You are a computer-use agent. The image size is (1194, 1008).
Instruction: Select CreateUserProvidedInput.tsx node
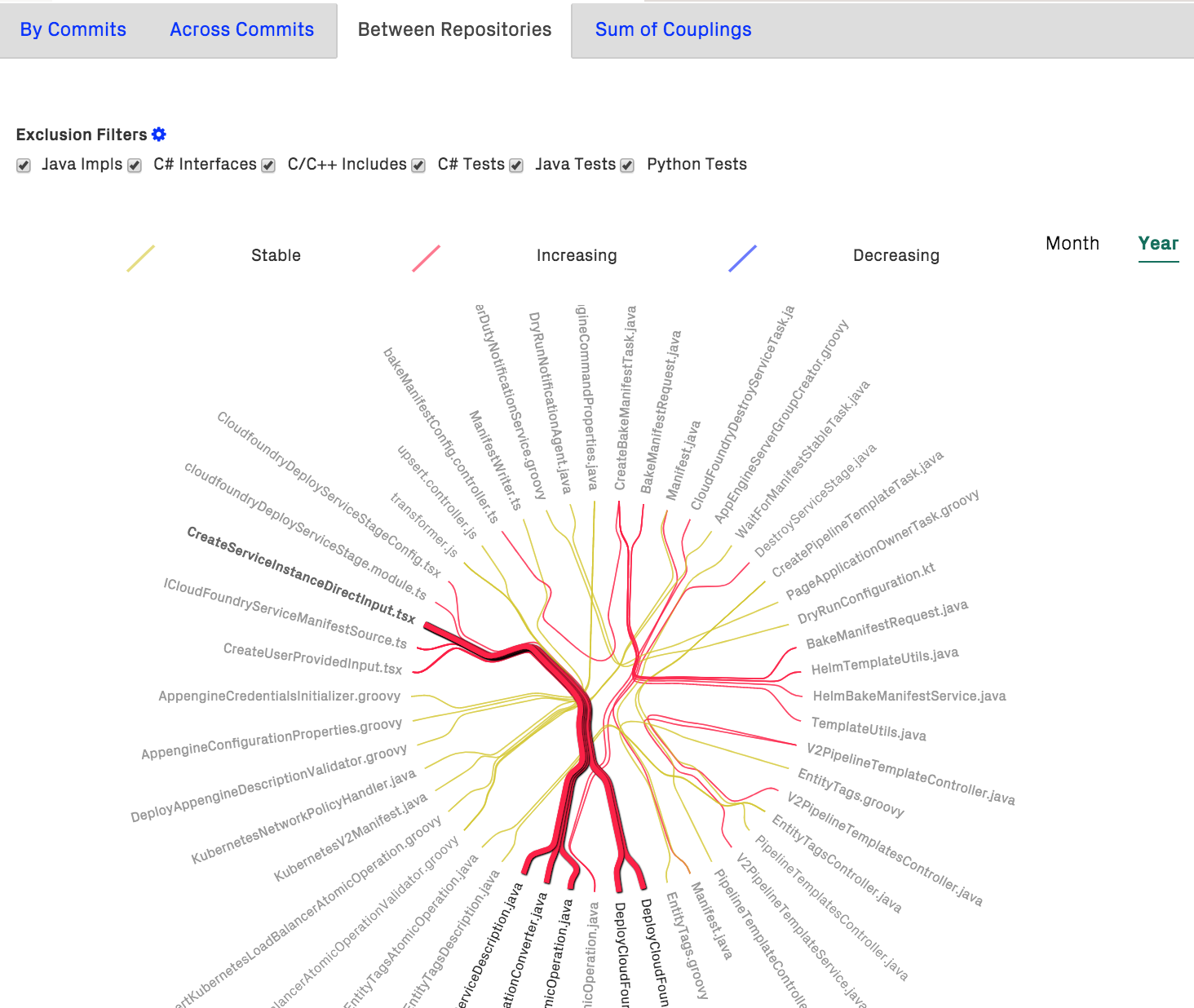click(x=313, y=659)
